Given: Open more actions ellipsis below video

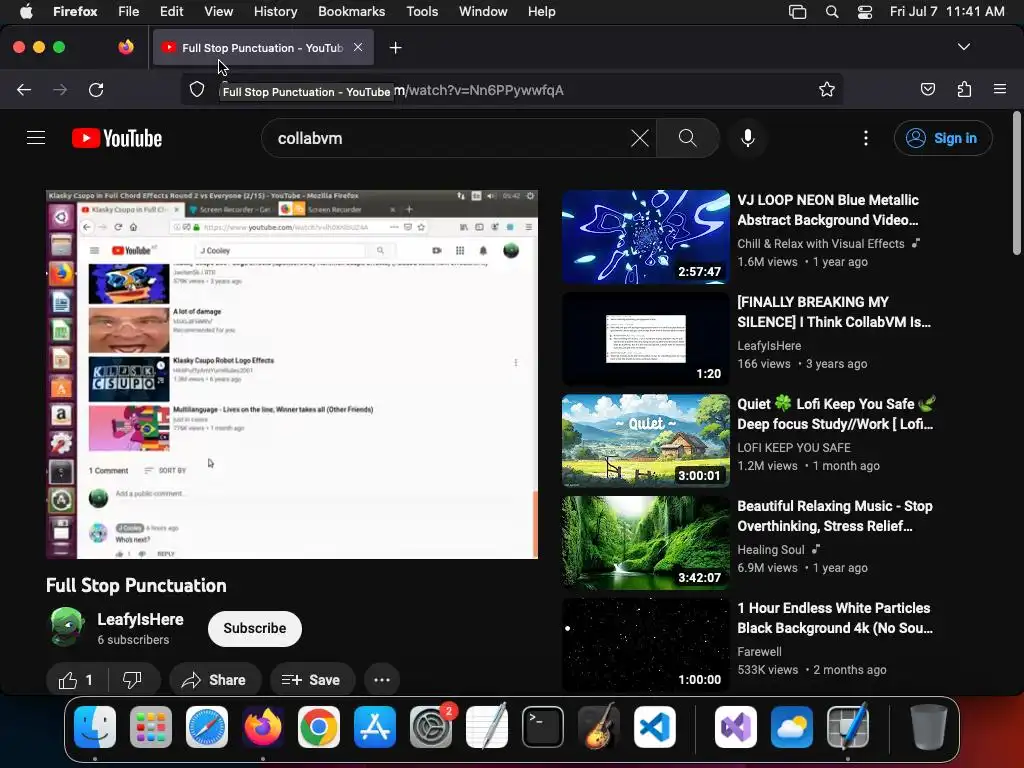Looking at the screenshot, I should 382,680.
